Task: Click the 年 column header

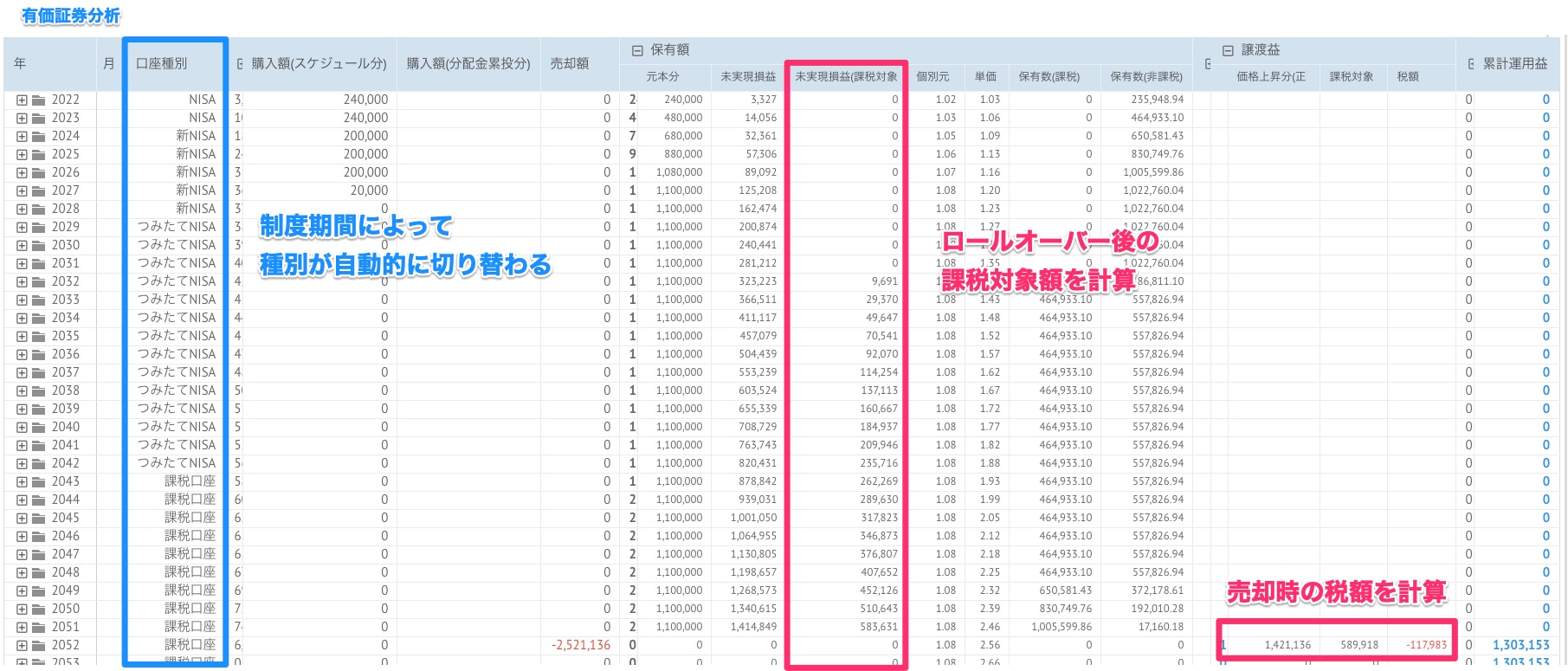Action: coord(20,64)
